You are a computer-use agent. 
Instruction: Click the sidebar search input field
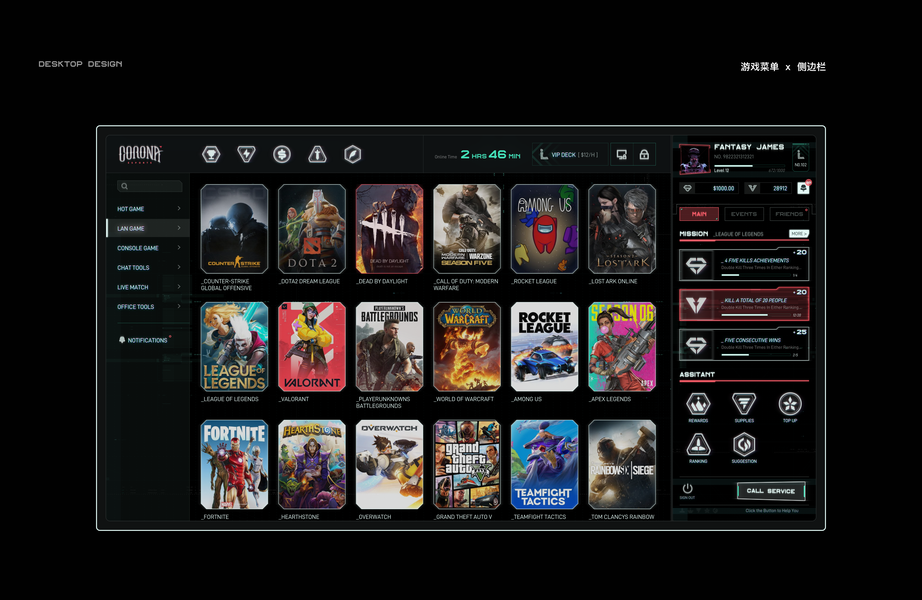click(x=149, y=186)
